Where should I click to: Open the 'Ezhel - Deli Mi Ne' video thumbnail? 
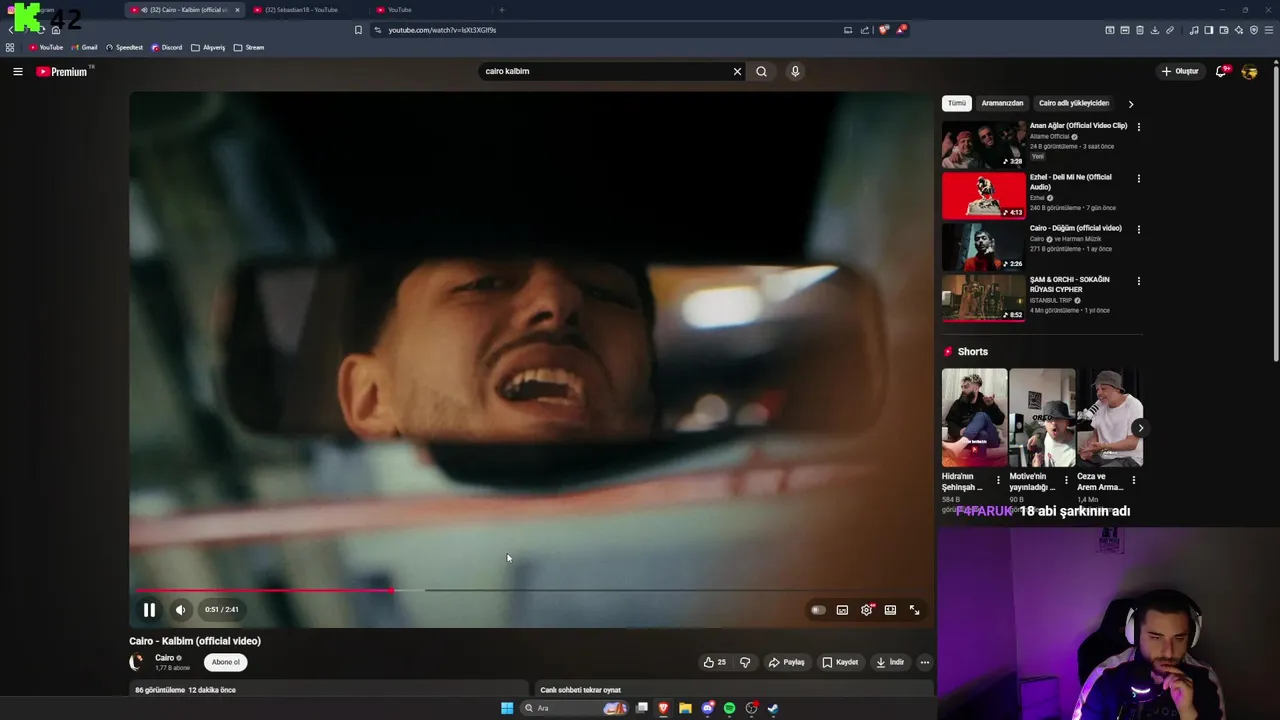click(984, 195)
